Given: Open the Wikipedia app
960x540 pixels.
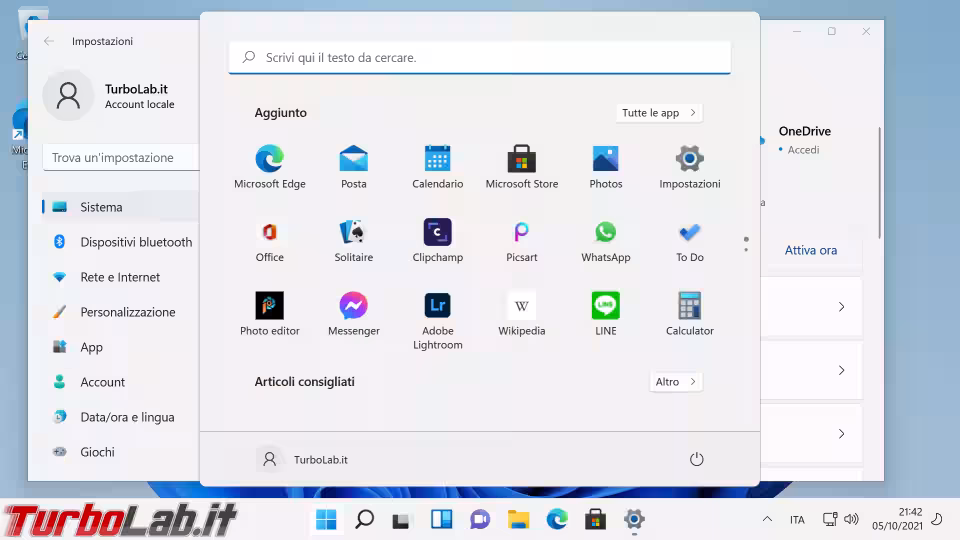Looking at the screenshot, I should [x=522, y=313].
